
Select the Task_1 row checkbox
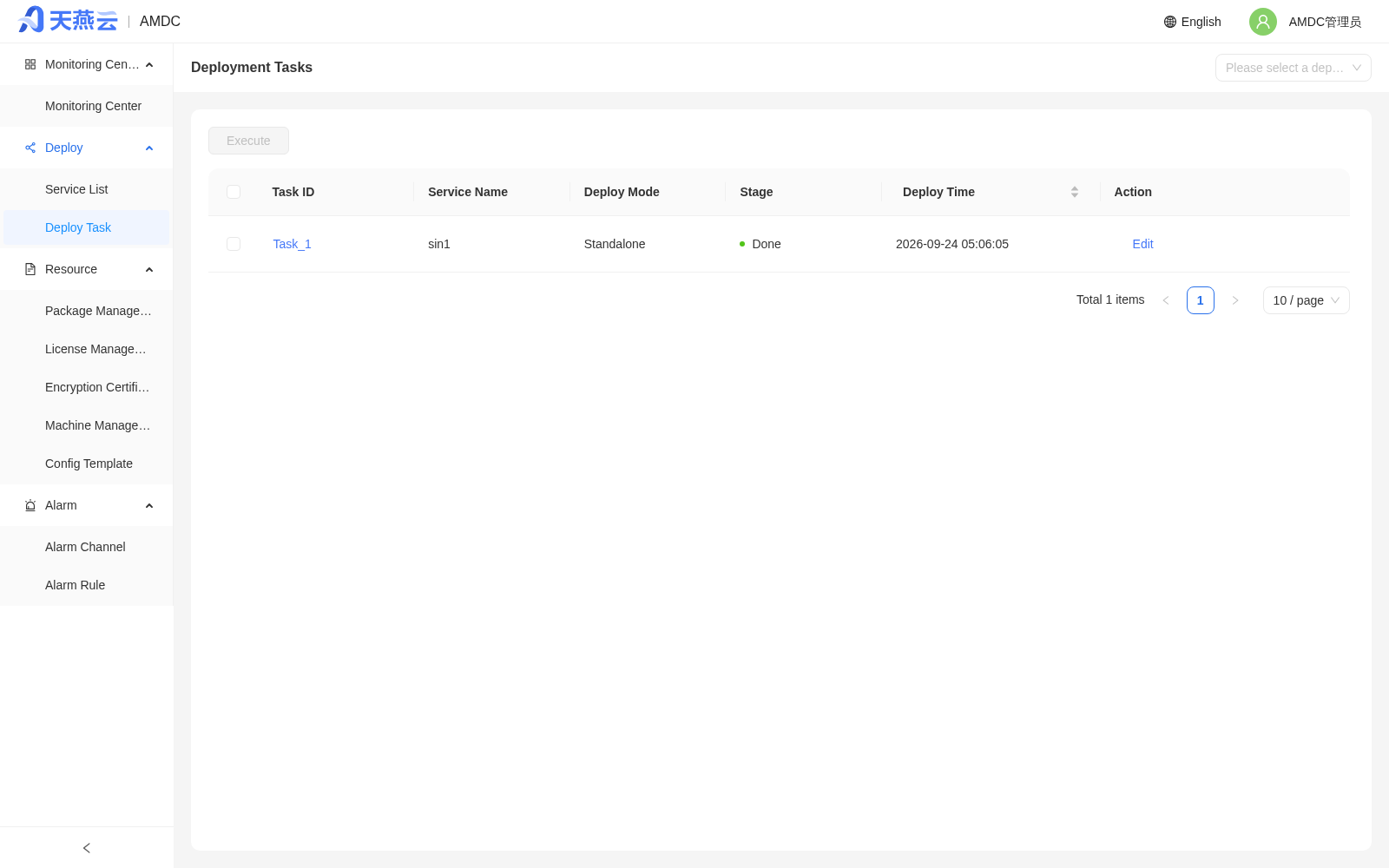pos(234,244)
